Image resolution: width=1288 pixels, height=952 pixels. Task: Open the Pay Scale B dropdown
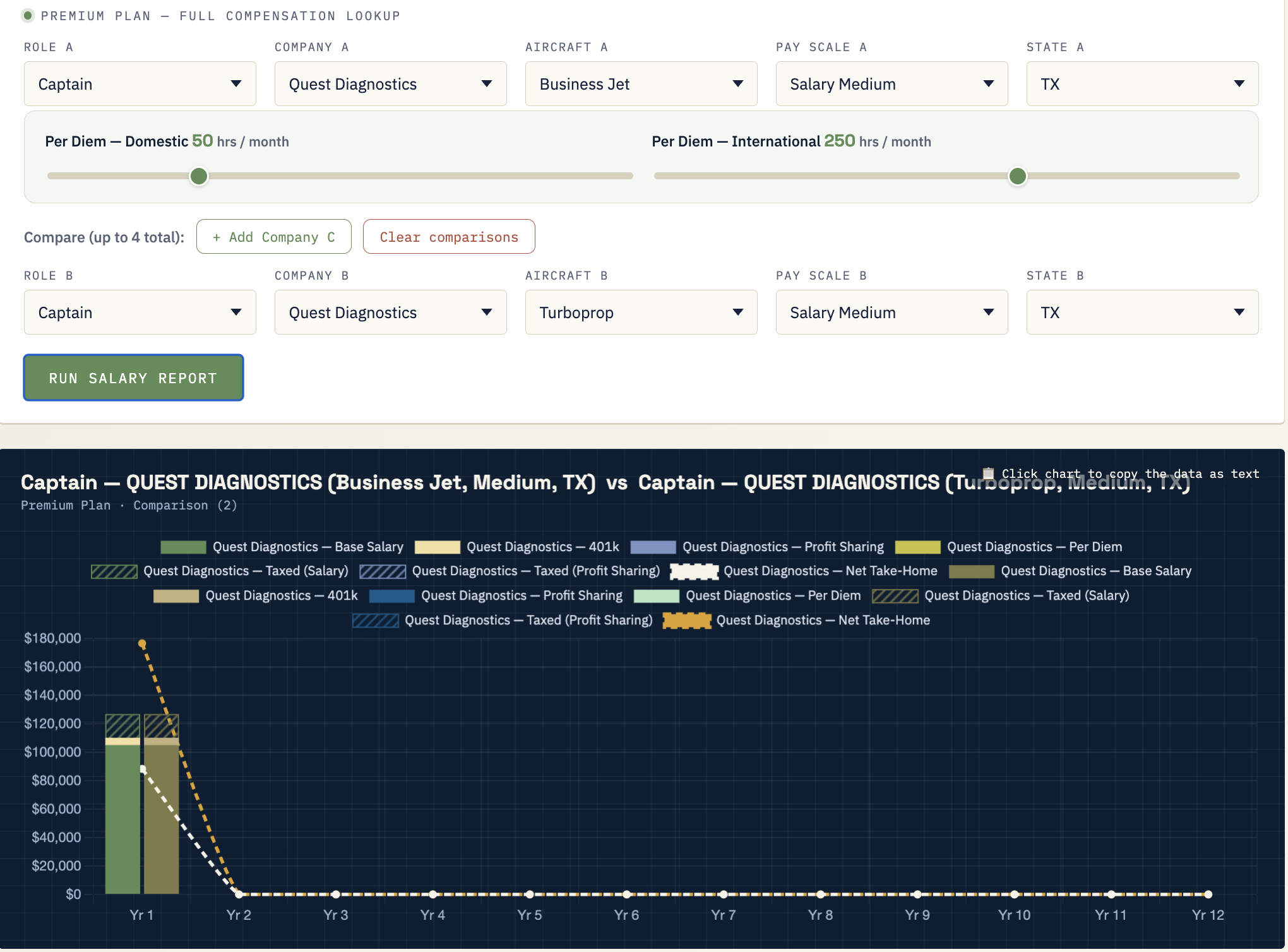(892, 312)
